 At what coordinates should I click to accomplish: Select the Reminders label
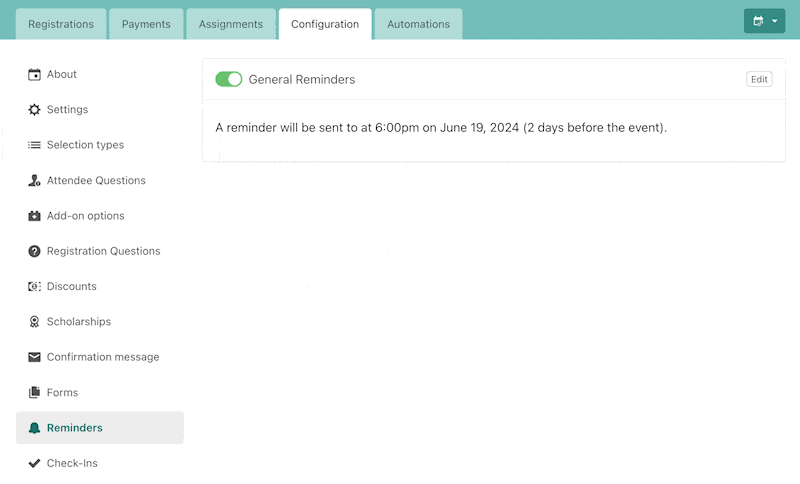[74, 428]
